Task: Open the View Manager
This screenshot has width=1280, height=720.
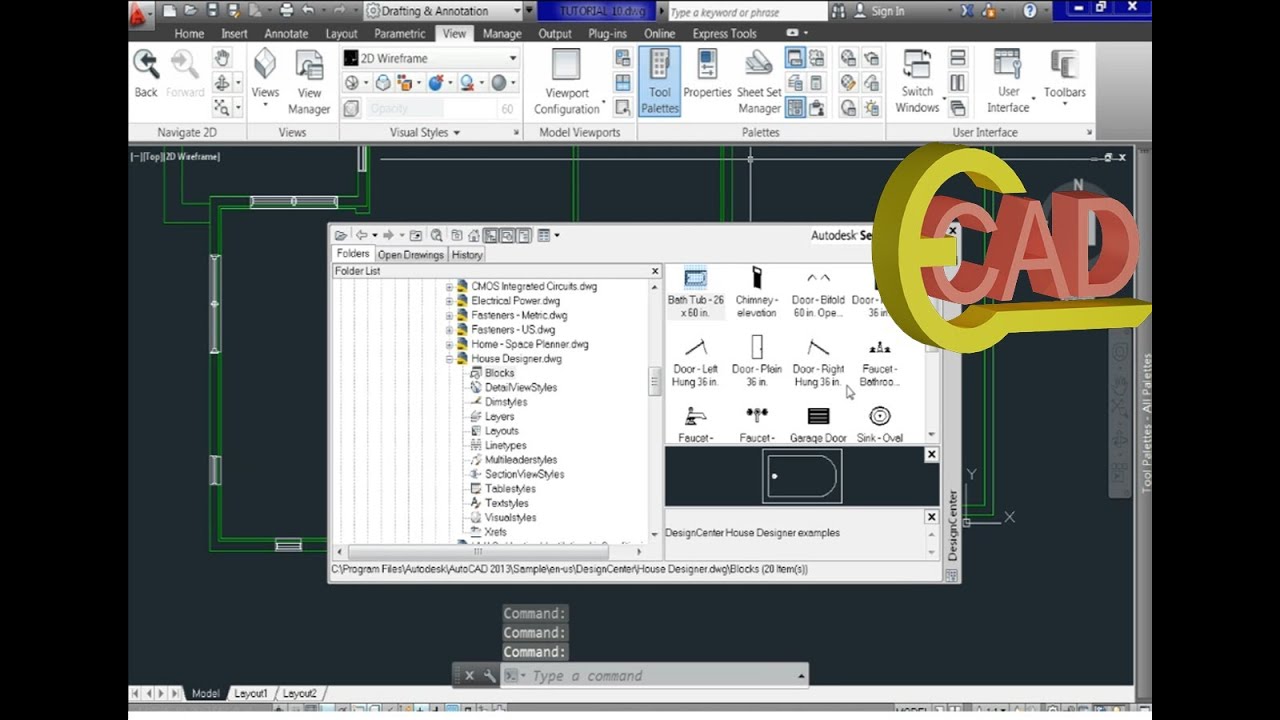Action: [309, 82]
